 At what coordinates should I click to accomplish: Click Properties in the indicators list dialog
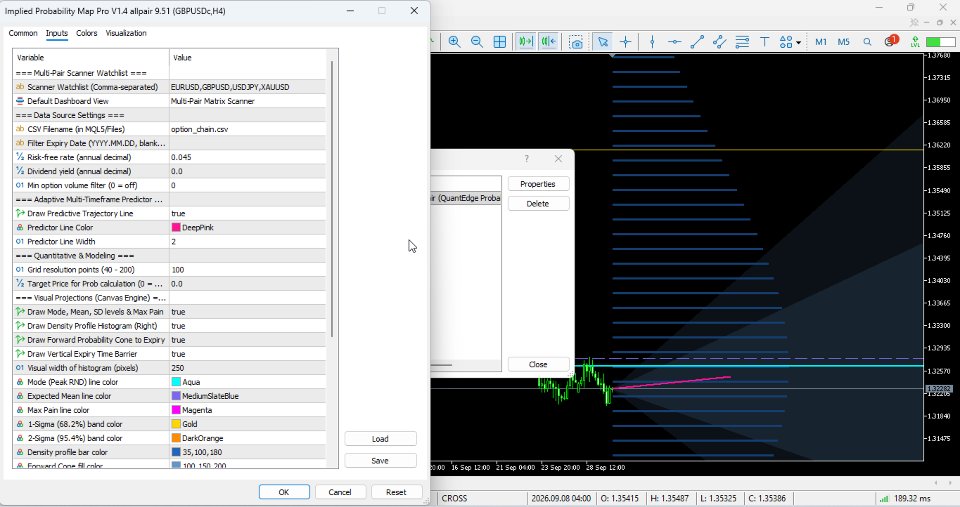(538, 184)
